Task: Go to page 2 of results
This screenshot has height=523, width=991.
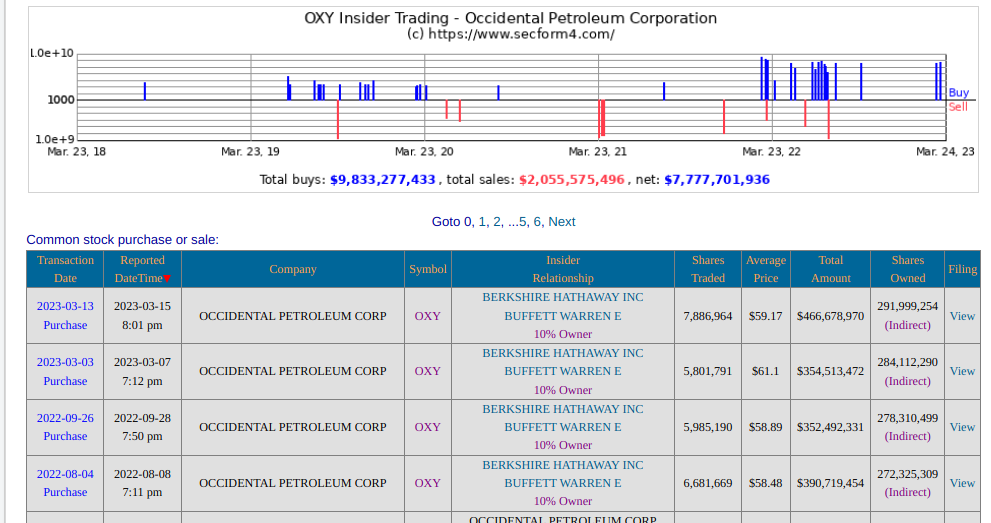Action: tap(497, 222)
